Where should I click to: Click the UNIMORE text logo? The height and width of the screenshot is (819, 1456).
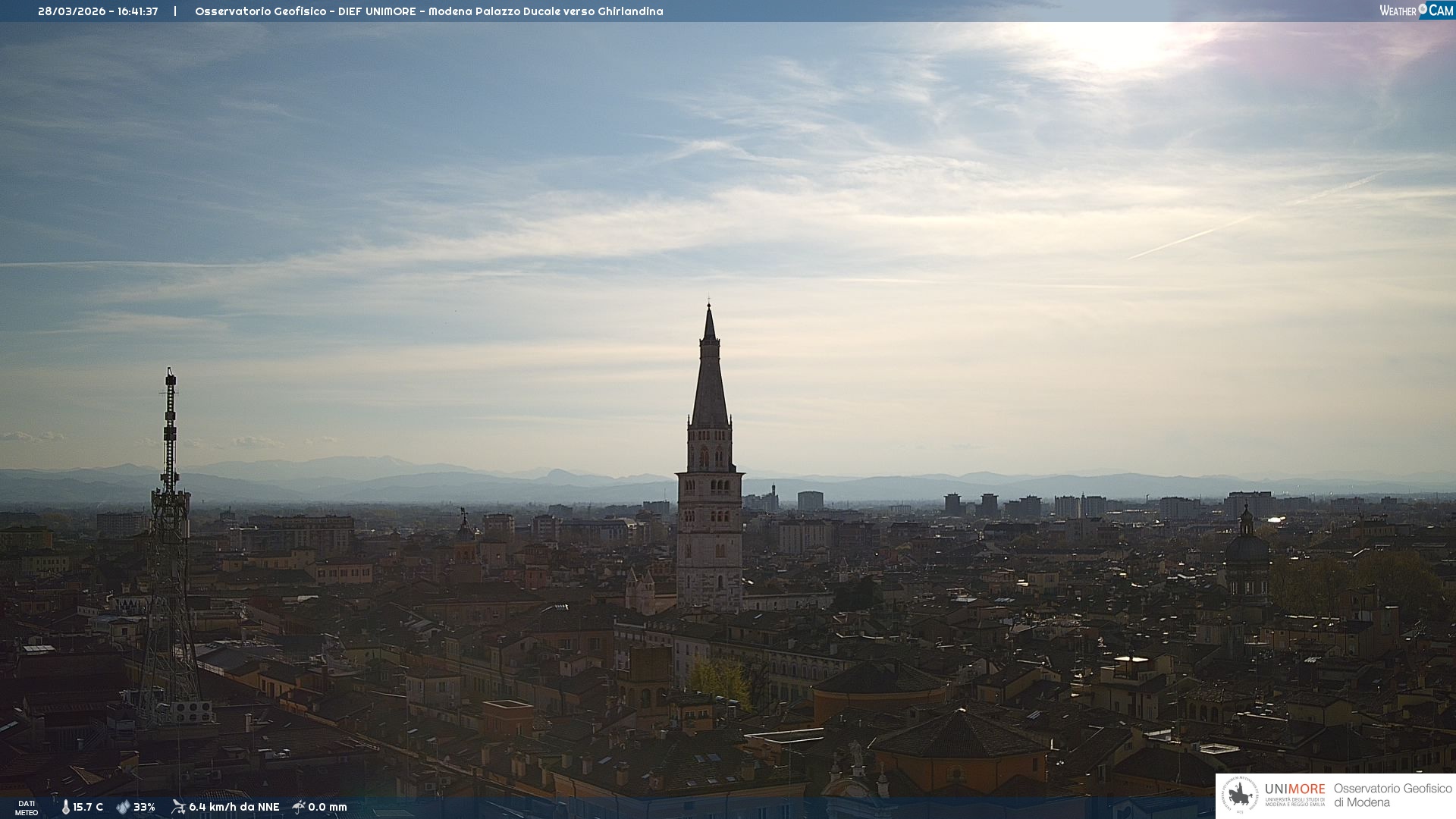click(x=1294, y=789)
